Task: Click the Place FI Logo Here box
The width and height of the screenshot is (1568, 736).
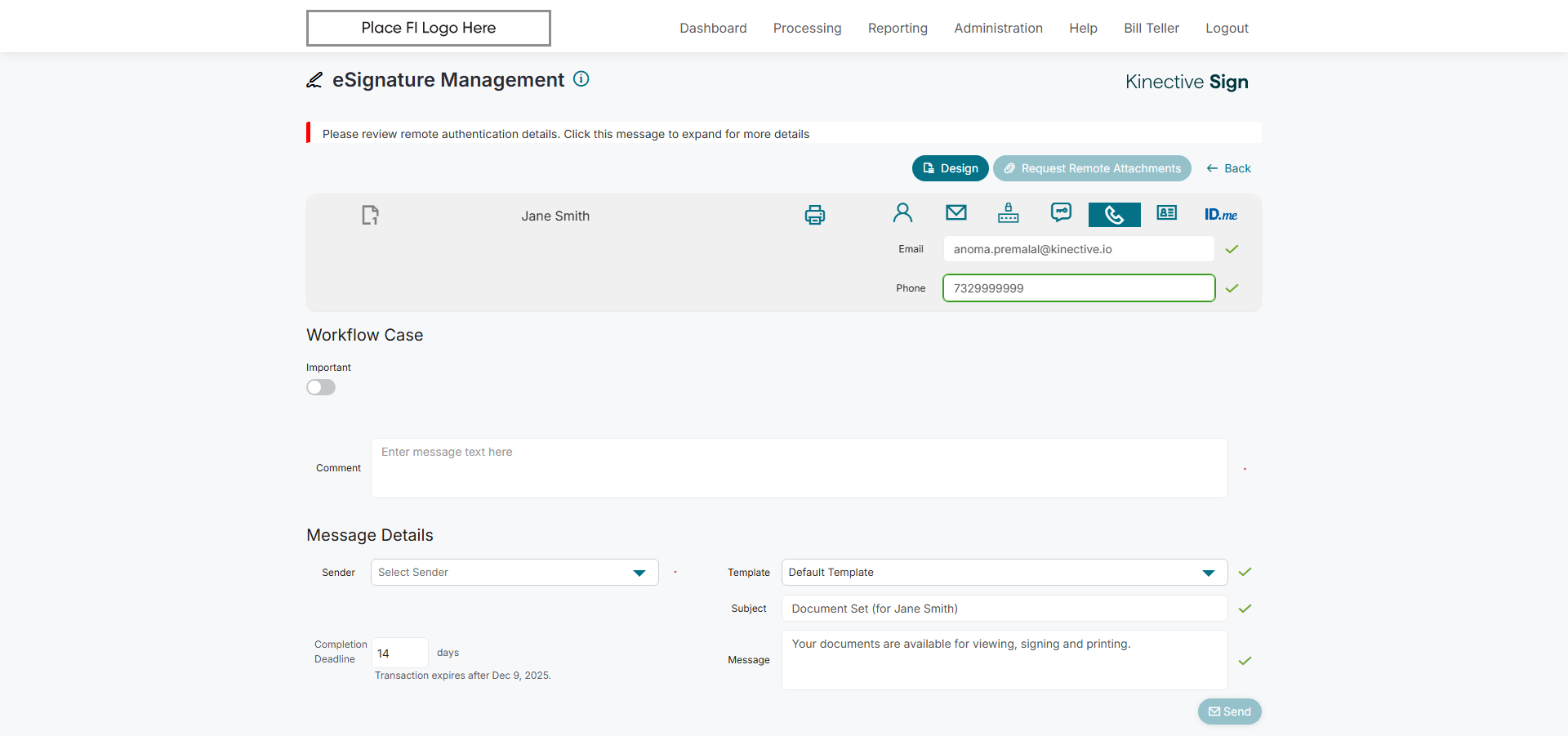Action: 429,28
